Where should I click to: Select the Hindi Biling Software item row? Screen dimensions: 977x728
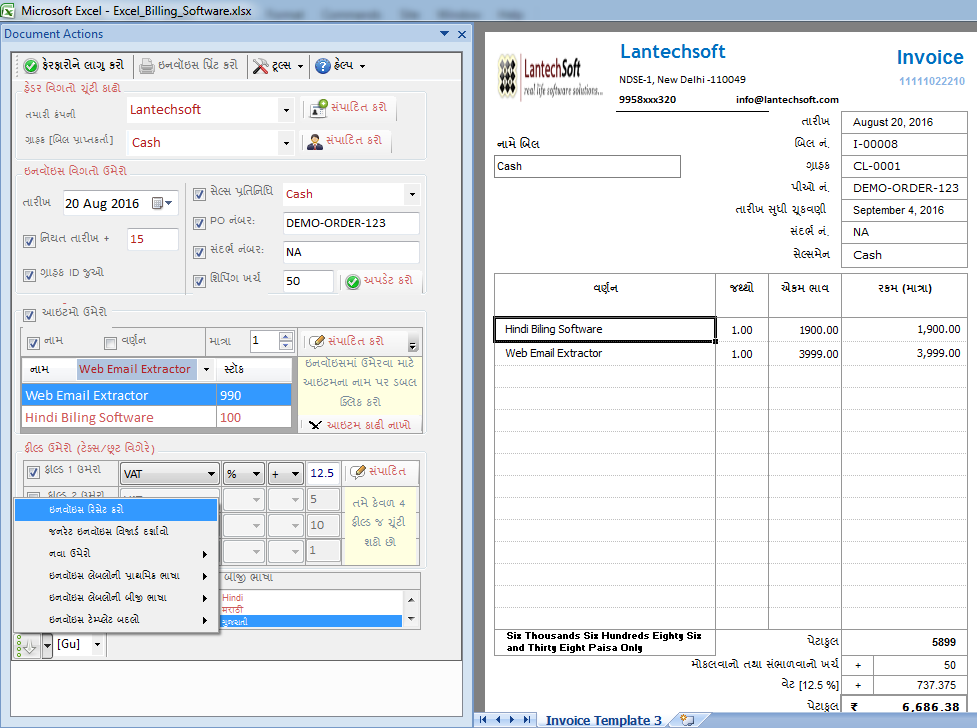[x=156, y=418]
